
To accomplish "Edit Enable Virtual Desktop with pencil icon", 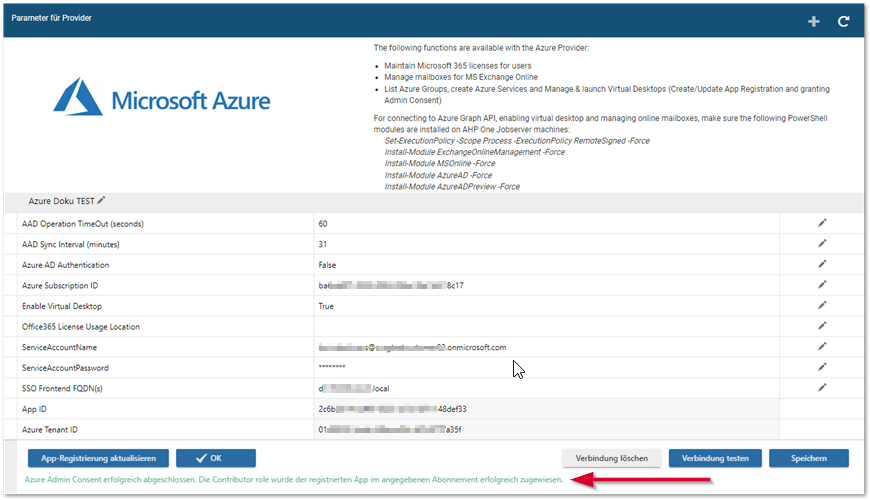I will click(822, 305).
